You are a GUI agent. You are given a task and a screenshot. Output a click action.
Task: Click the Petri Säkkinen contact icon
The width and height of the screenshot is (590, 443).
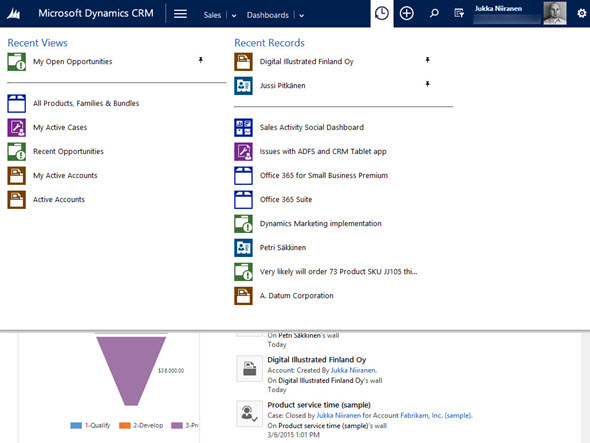(243, 248)
